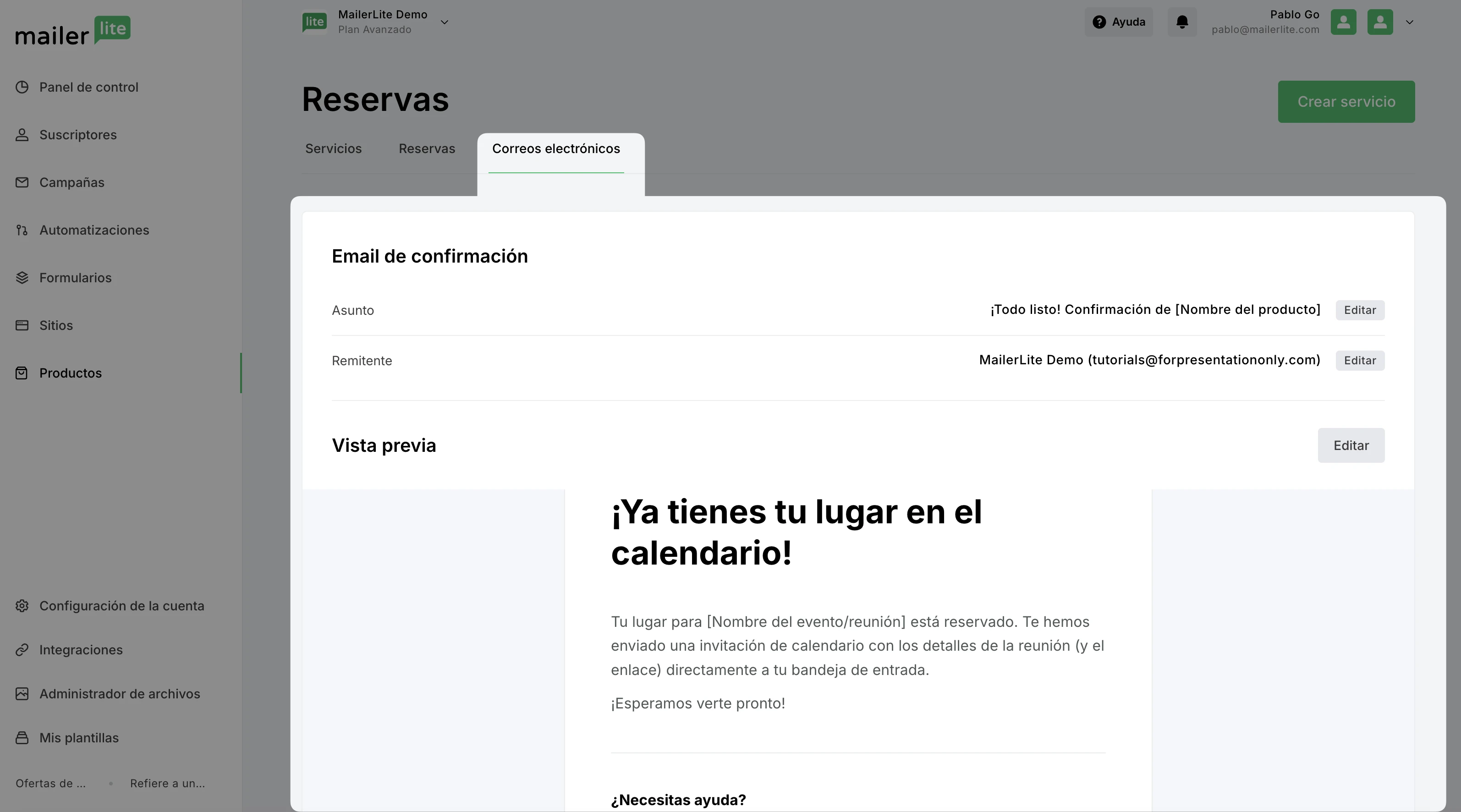1461x812 pixels.
Task: Click the Panel de control icon
Action: point(22,88)
